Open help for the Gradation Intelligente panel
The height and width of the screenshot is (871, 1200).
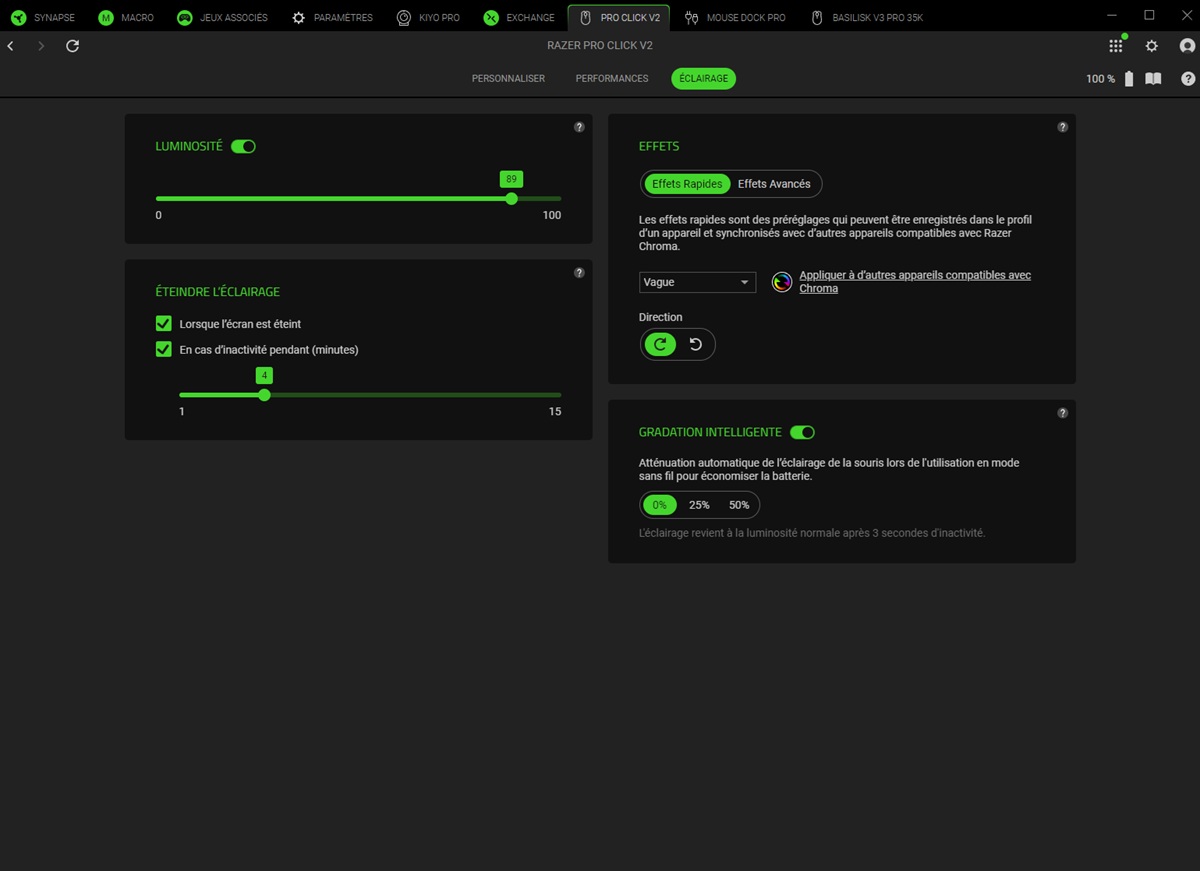click(x=1062, y=413)
